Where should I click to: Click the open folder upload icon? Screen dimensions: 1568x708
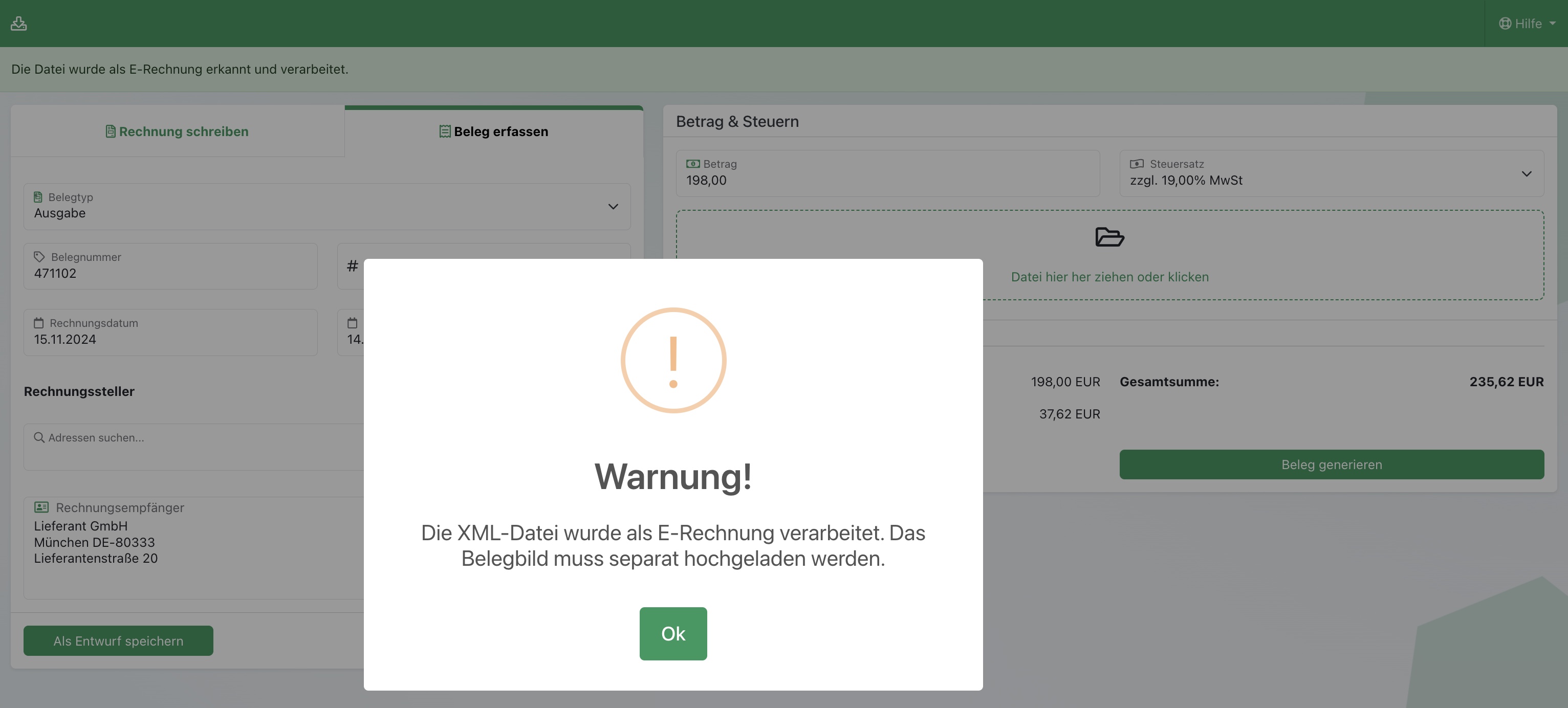coord(1109,237)
